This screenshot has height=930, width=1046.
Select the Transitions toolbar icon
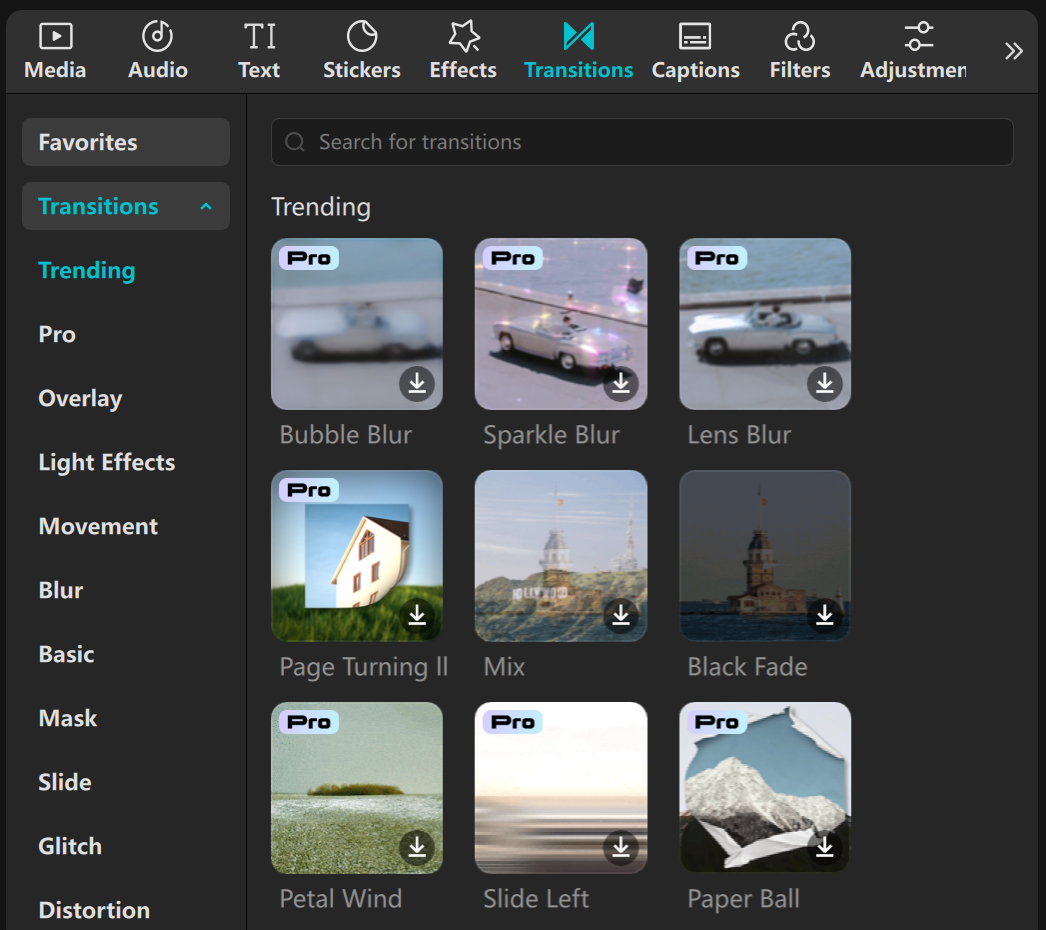click(578, 36)
